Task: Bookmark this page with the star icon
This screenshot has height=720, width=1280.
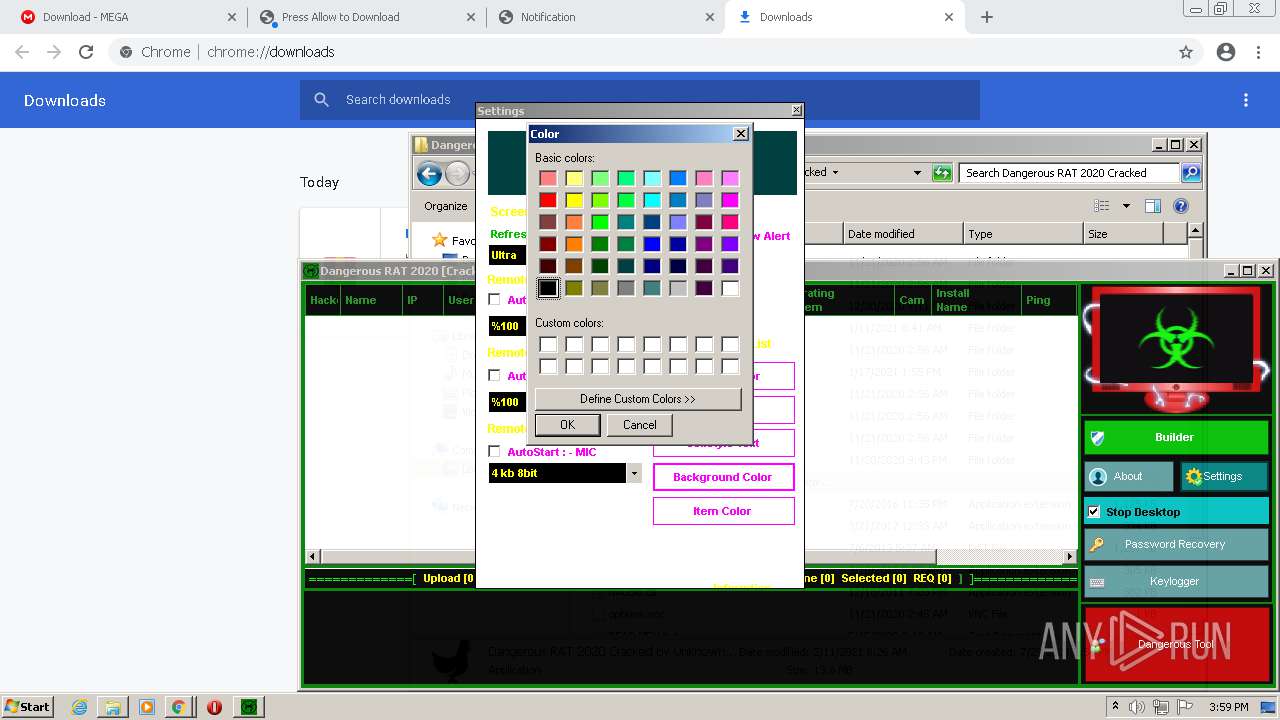Action: pyautogui.click(x=1186, y=52)
